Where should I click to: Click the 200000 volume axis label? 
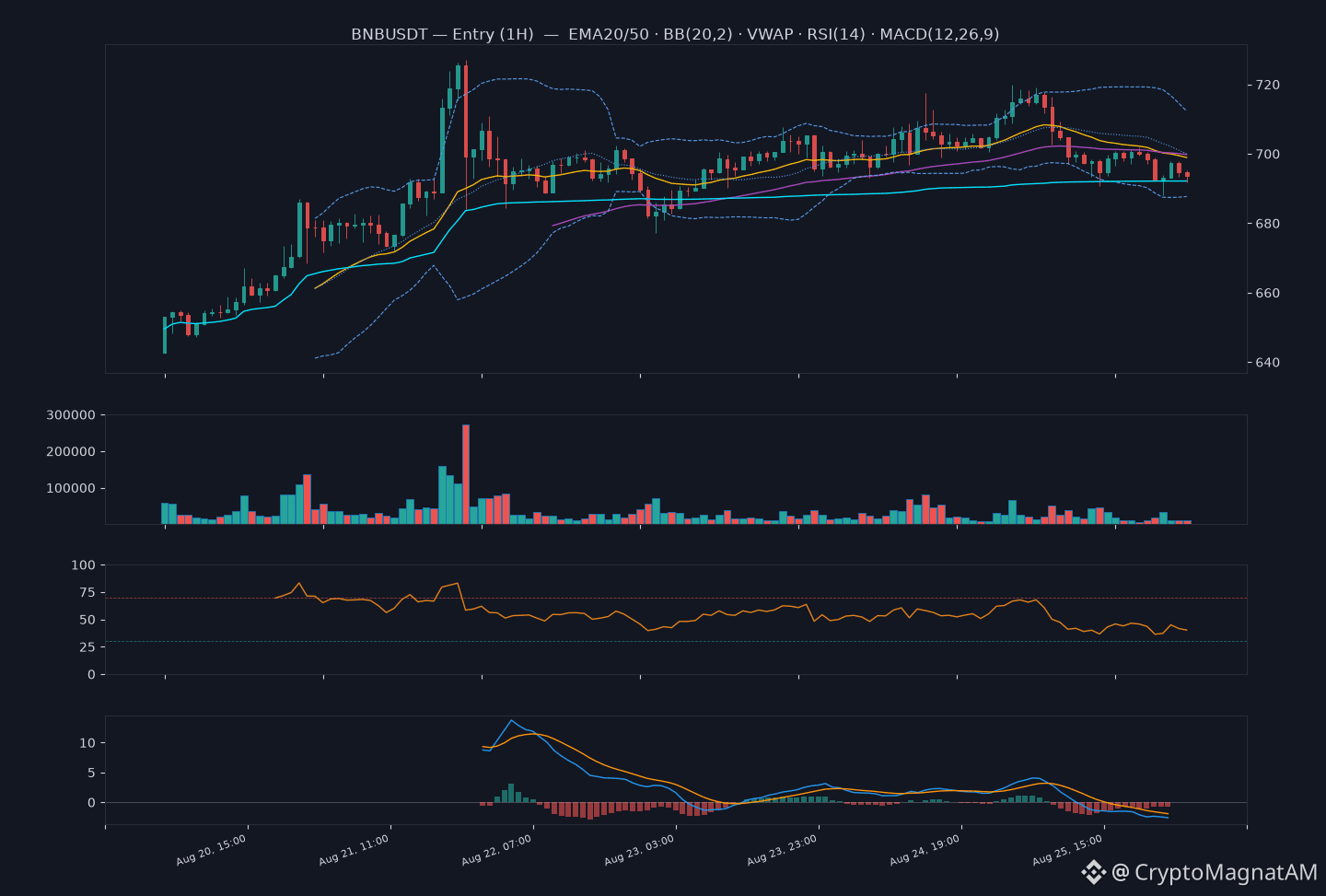pos(71,451)
